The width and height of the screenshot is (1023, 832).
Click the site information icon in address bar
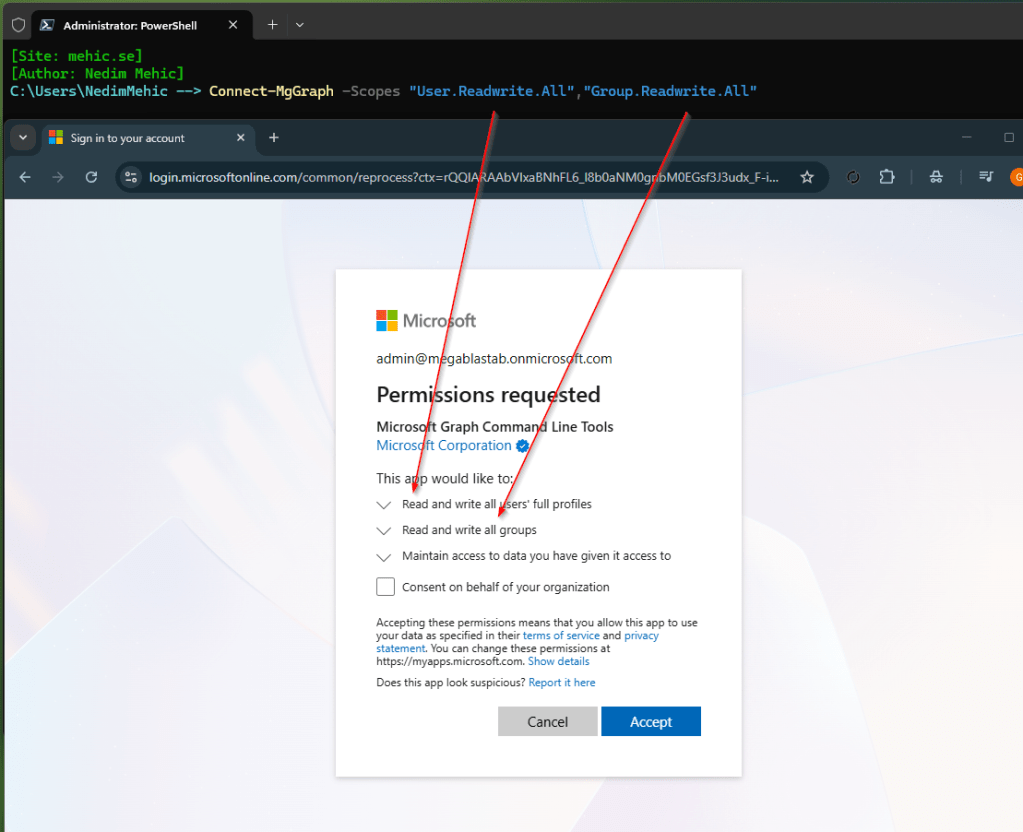[x=131, y=177]
